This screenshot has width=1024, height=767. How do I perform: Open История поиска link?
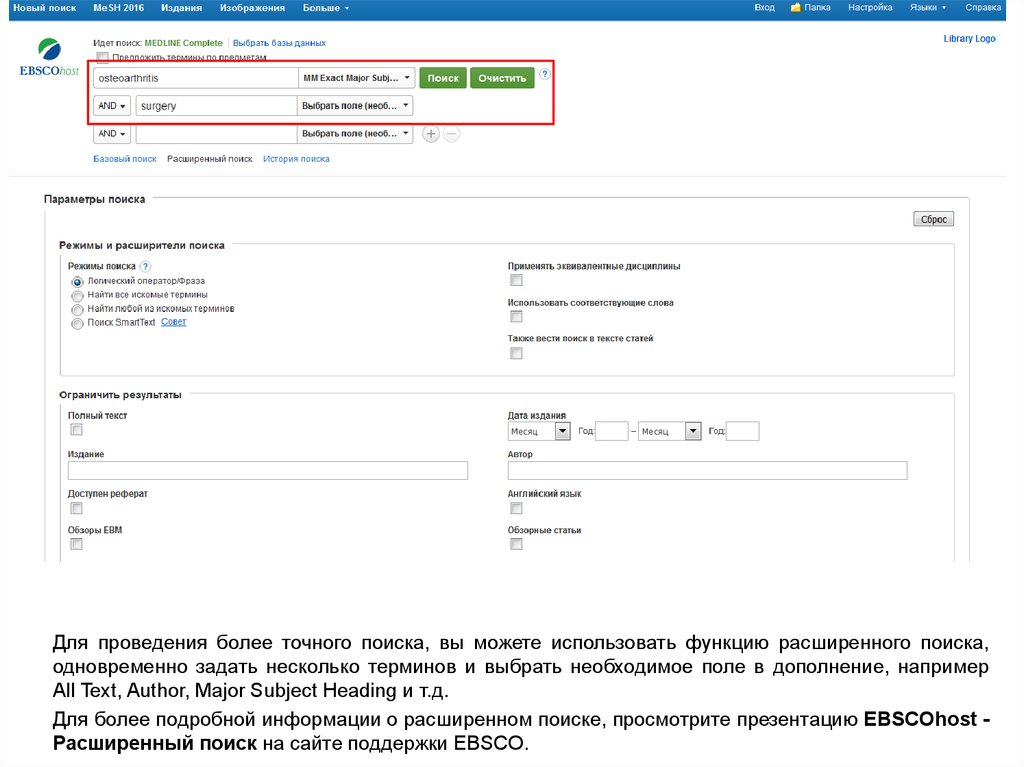[296, 159]
